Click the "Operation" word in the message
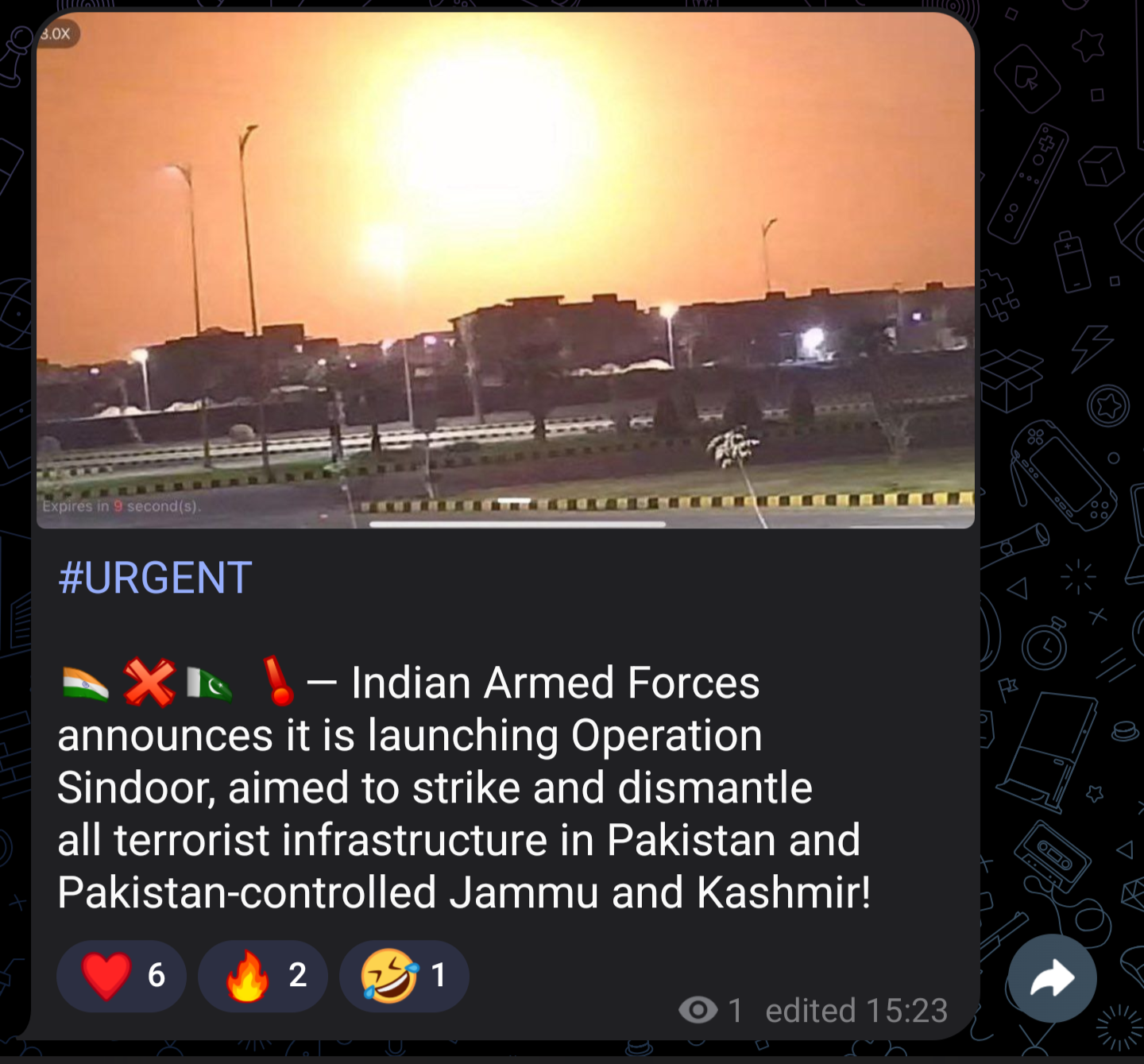This screenshot has width=1144, height=1064. 667,736
